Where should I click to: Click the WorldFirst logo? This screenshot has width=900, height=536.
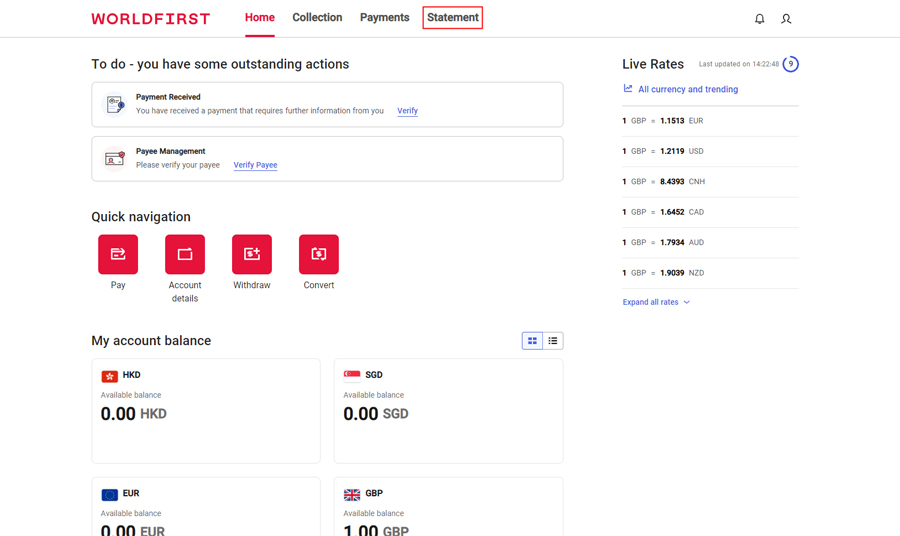[x=151, y=19]
